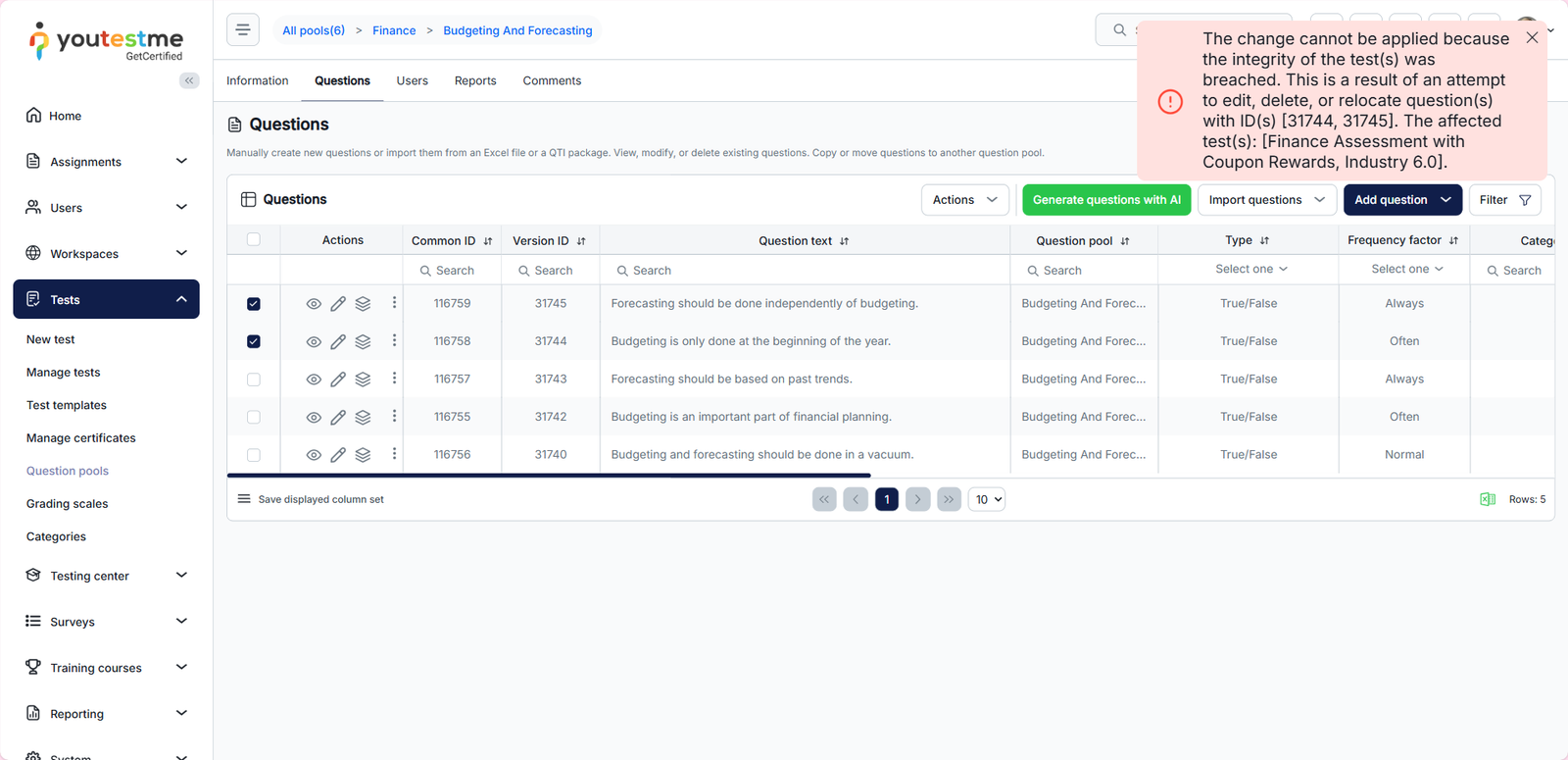Check the checkbox for question 116757
Image resolution: width=1568 pixels, height=760 pixels.
254,380
